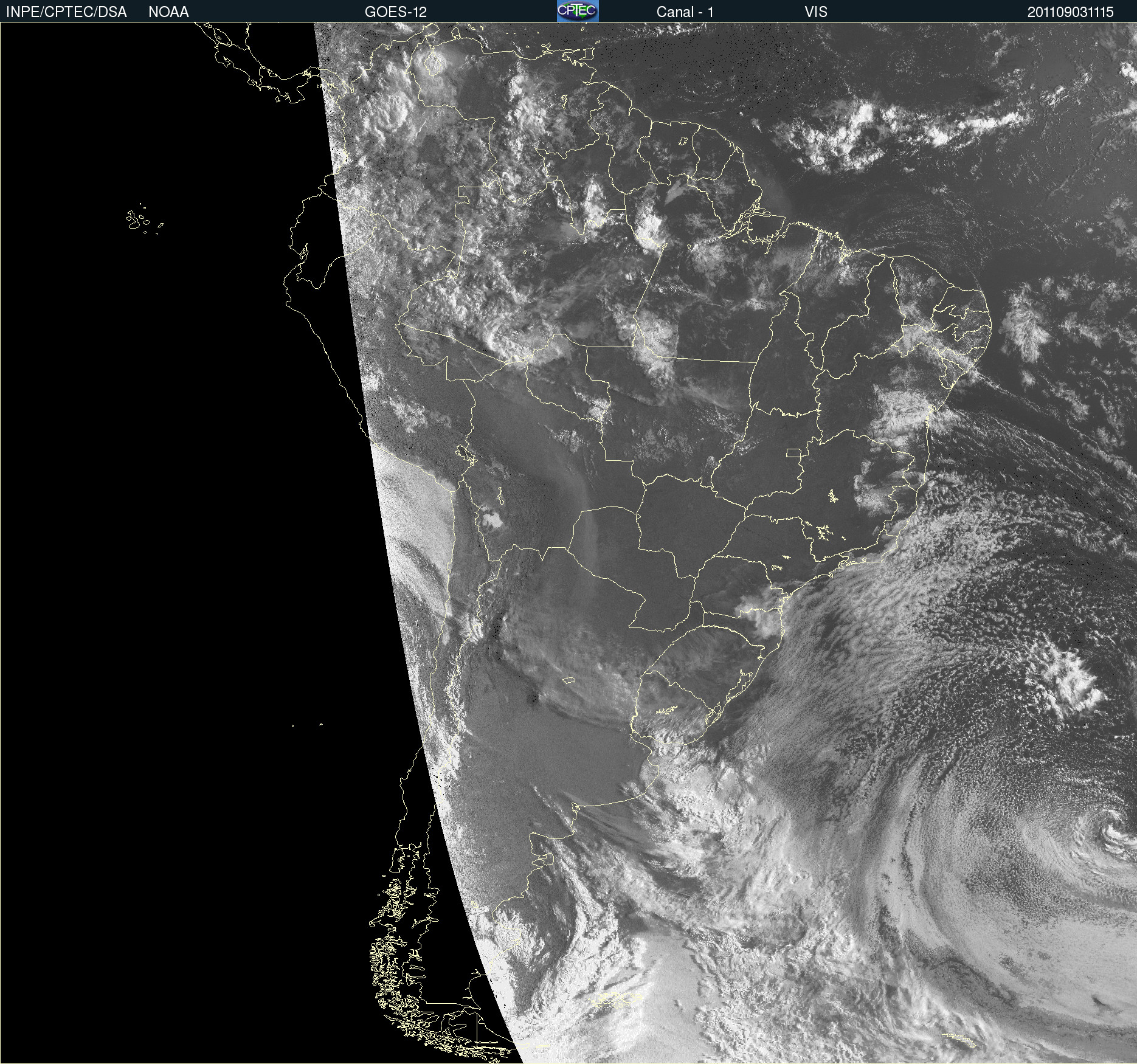Click the GOES-12 satellite label
The image size is (1137, 1064).
coord(396,12)
